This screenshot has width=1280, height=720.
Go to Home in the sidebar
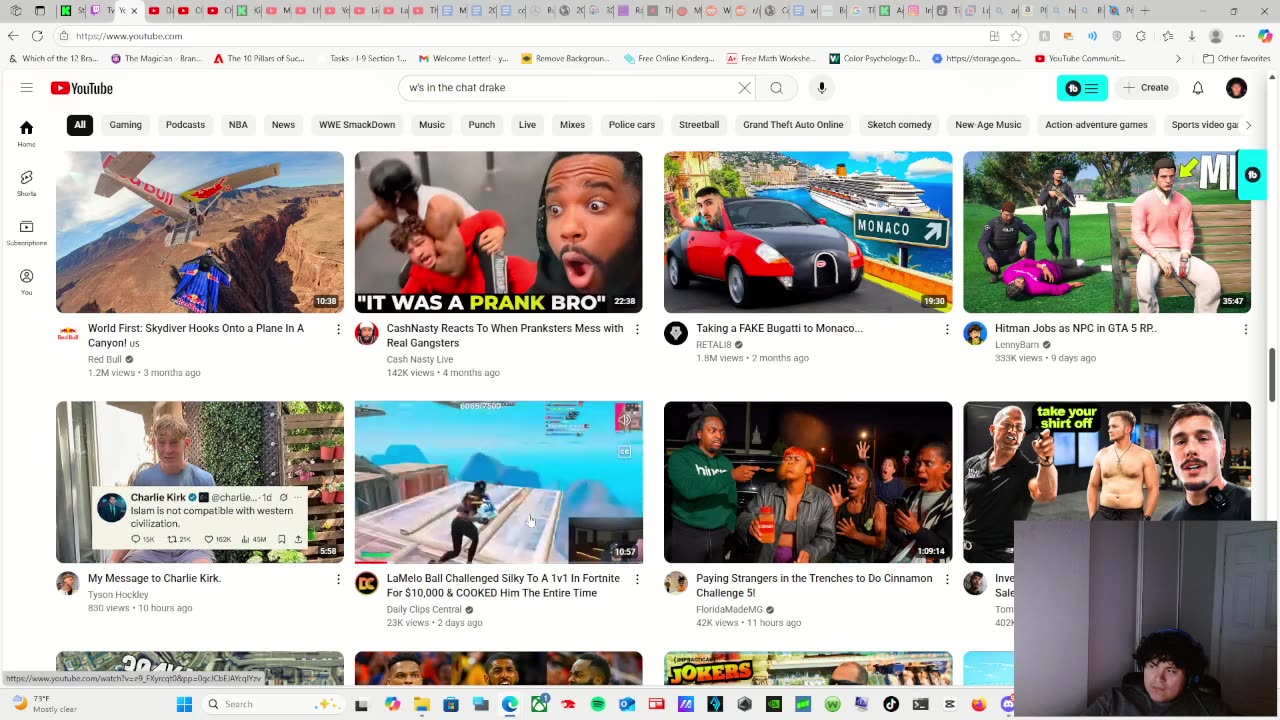26,133
